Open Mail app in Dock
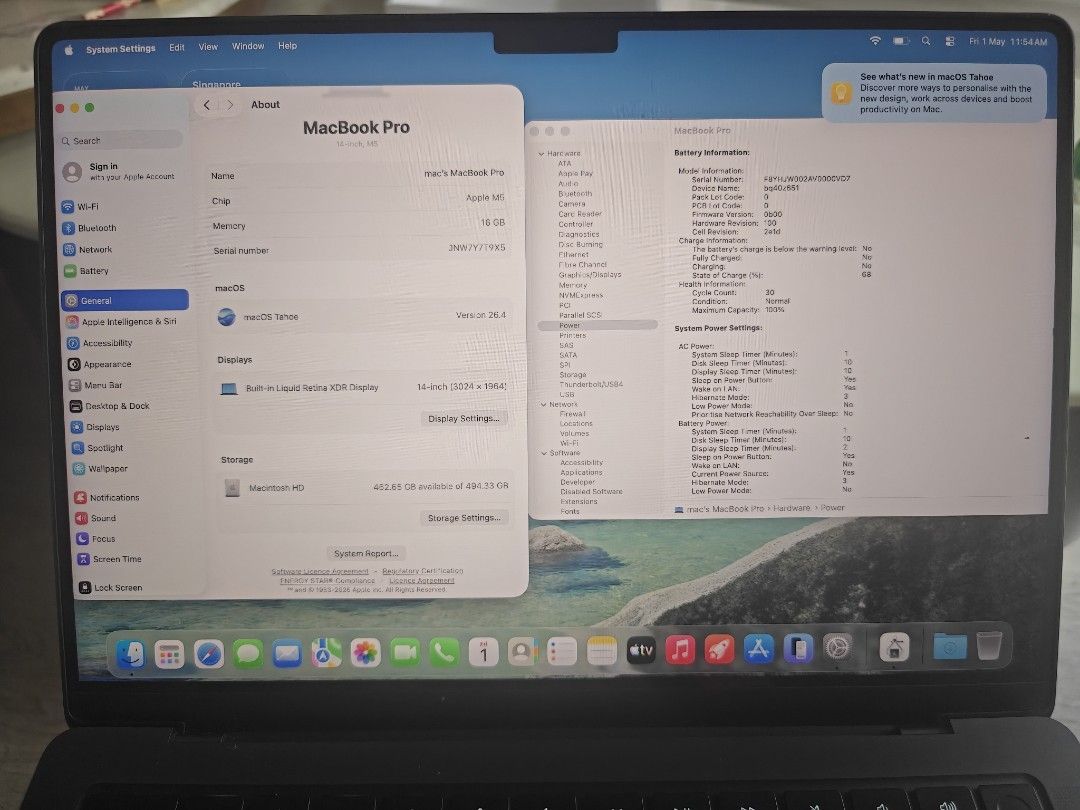Viewport: 1080px width, 810px height. click(287, 653)
